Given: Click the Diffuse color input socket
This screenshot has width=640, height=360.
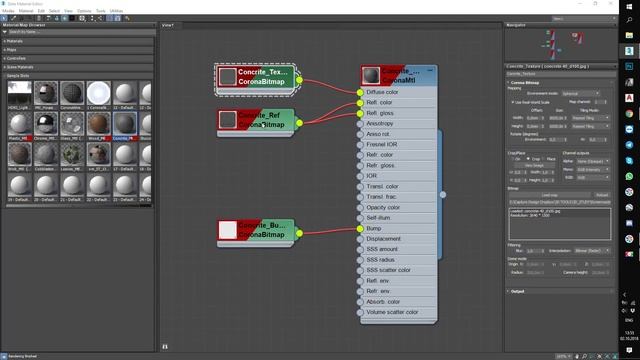Looking at the screenshot, I should tap(360, 92).
